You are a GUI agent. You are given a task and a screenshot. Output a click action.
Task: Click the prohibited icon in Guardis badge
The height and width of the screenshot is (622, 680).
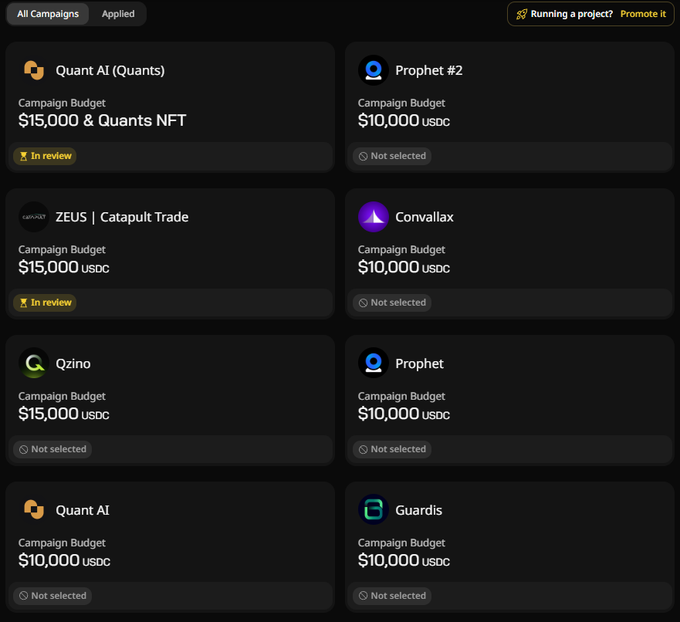[363, 596]
